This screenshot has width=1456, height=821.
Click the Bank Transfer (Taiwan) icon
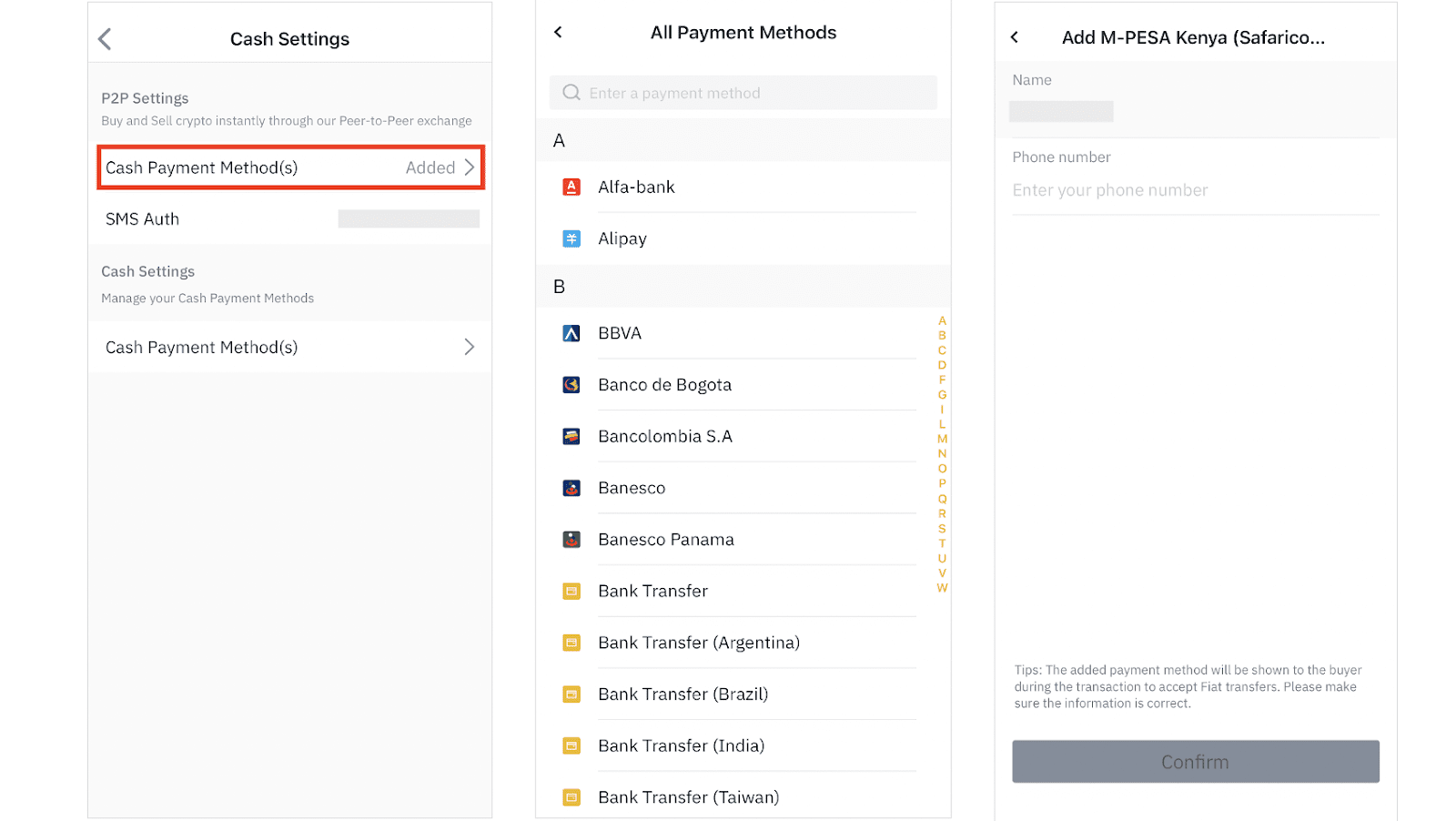pos(571,797)
